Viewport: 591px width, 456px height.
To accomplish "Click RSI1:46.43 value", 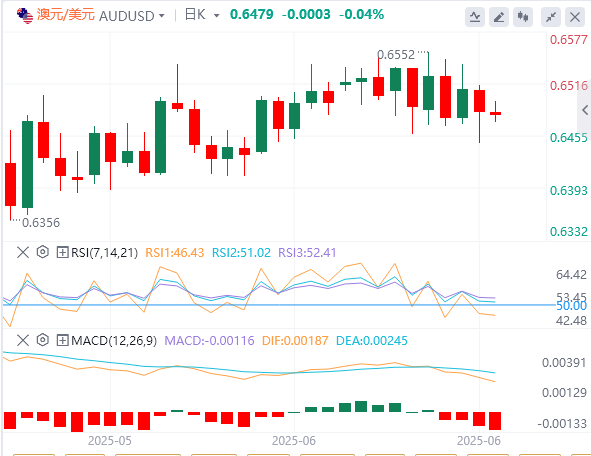I will pos(175,252).
